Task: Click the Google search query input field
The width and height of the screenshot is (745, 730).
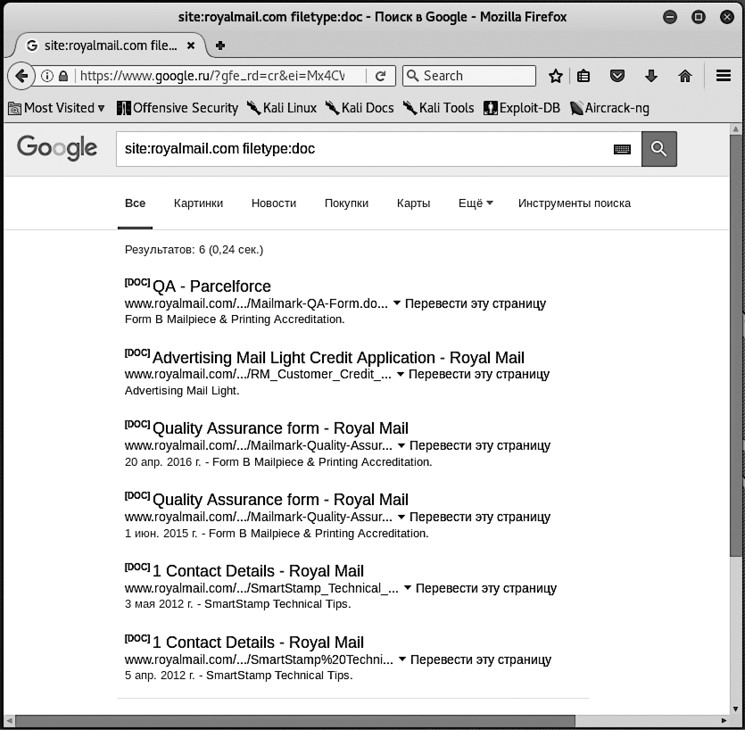Action: 365,149
